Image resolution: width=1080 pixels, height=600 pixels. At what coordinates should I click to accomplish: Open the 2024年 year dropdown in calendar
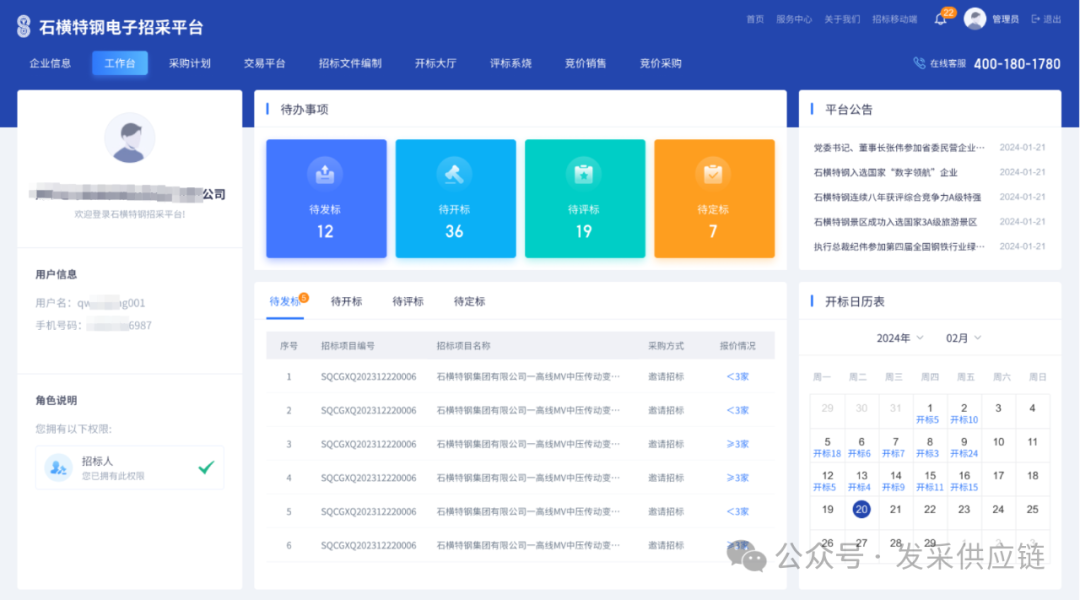(x=901, y=338)
